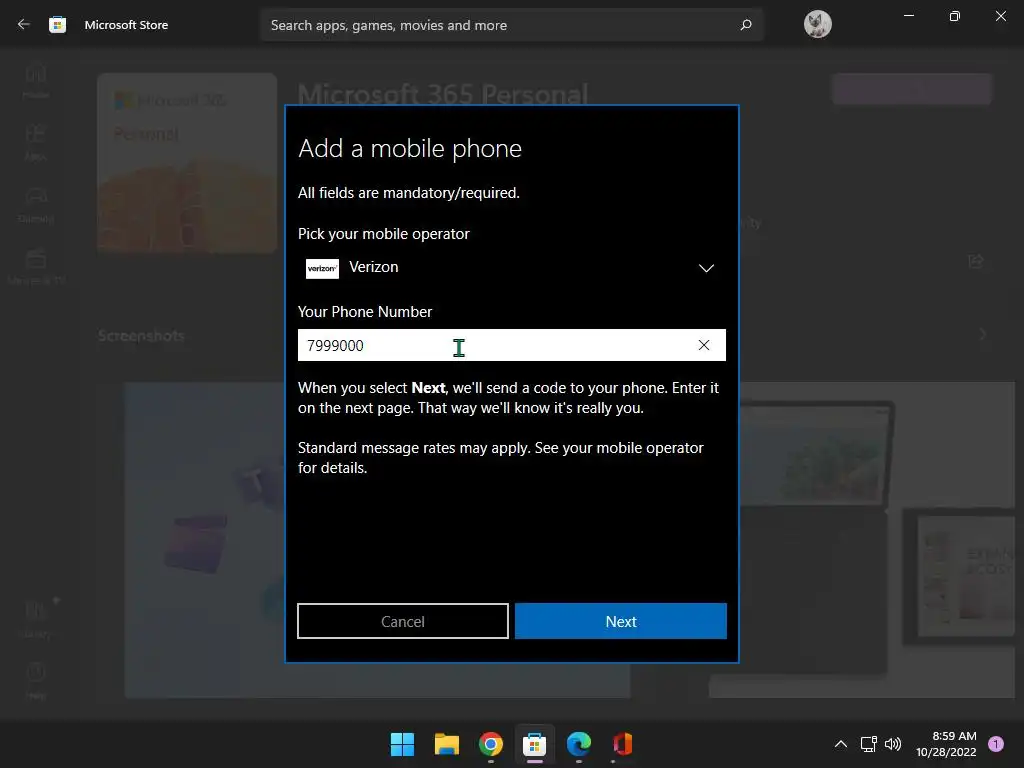Click the 'Screenshots' section heading
The width and height of the screenshot is (1024, 768).
coord(141,336)
